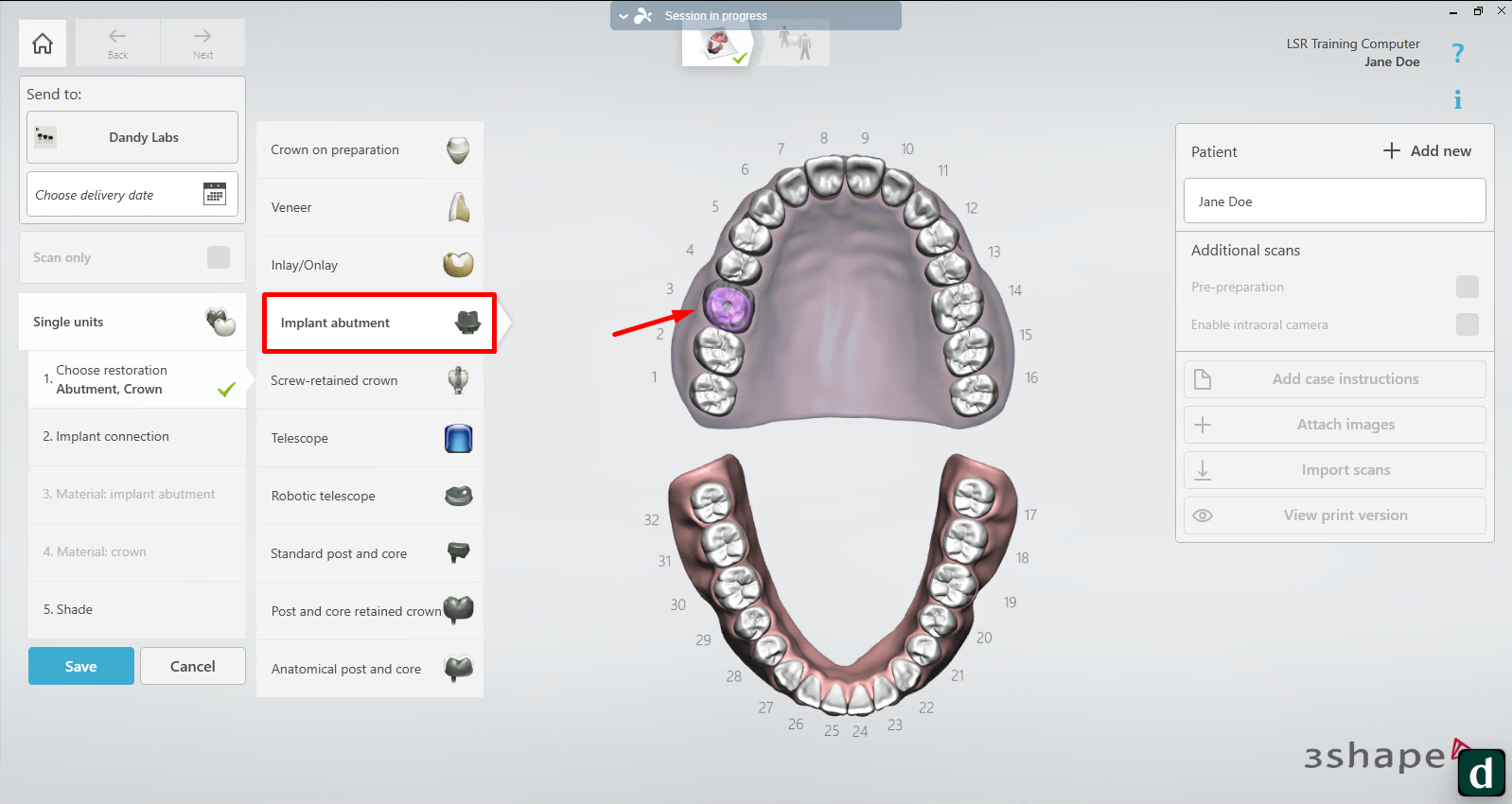
Task: Select the Telescope restoration icon
Action: (x=458, y=439)
